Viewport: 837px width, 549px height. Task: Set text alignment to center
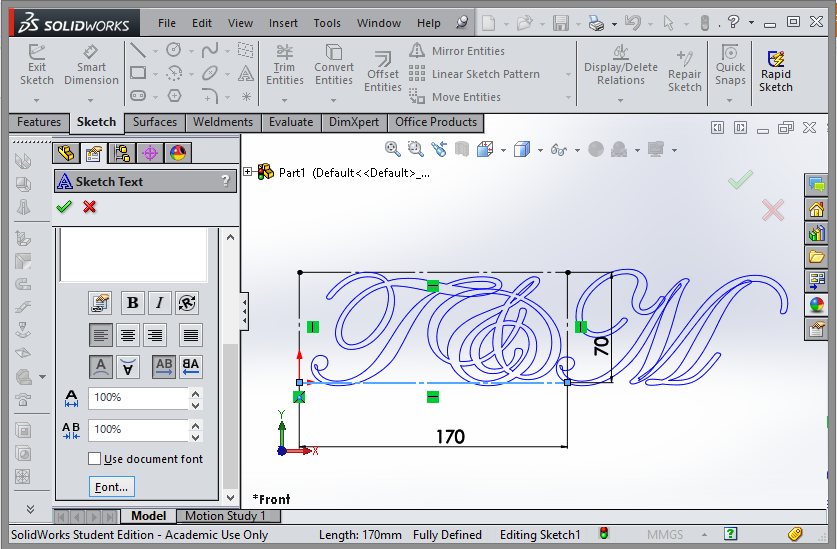128,335
